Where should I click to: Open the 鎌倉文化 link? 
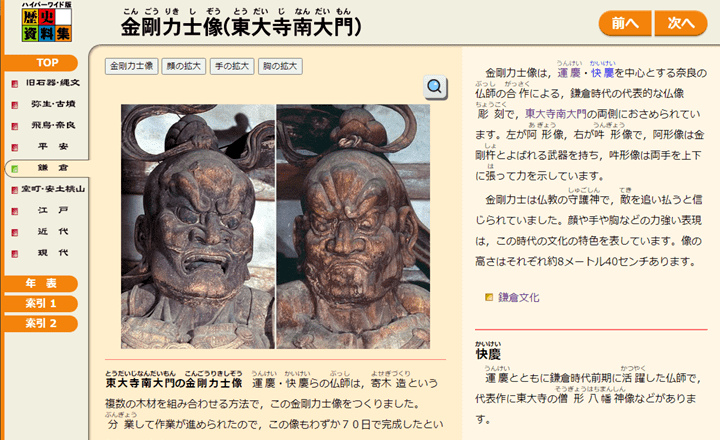[519, 298]
